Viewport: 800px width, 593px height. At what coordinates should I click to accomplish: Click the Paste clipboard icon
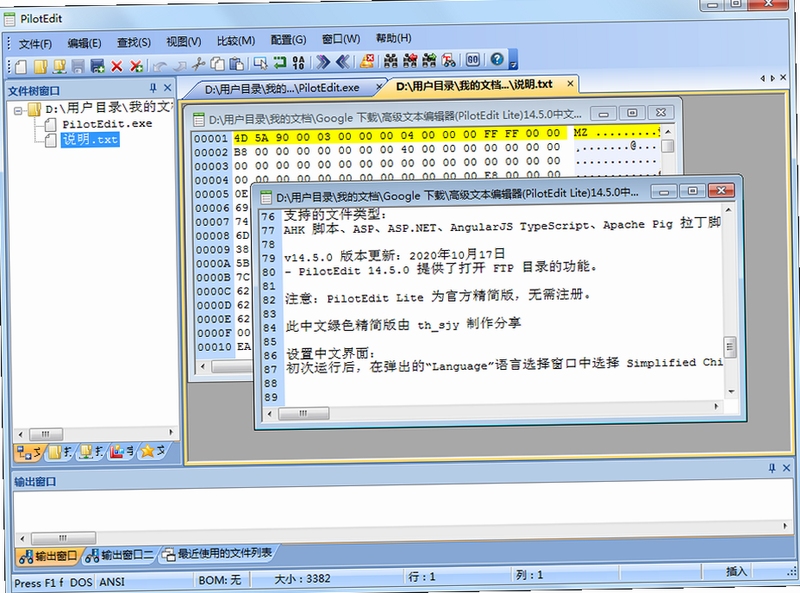tap(236, 64)
